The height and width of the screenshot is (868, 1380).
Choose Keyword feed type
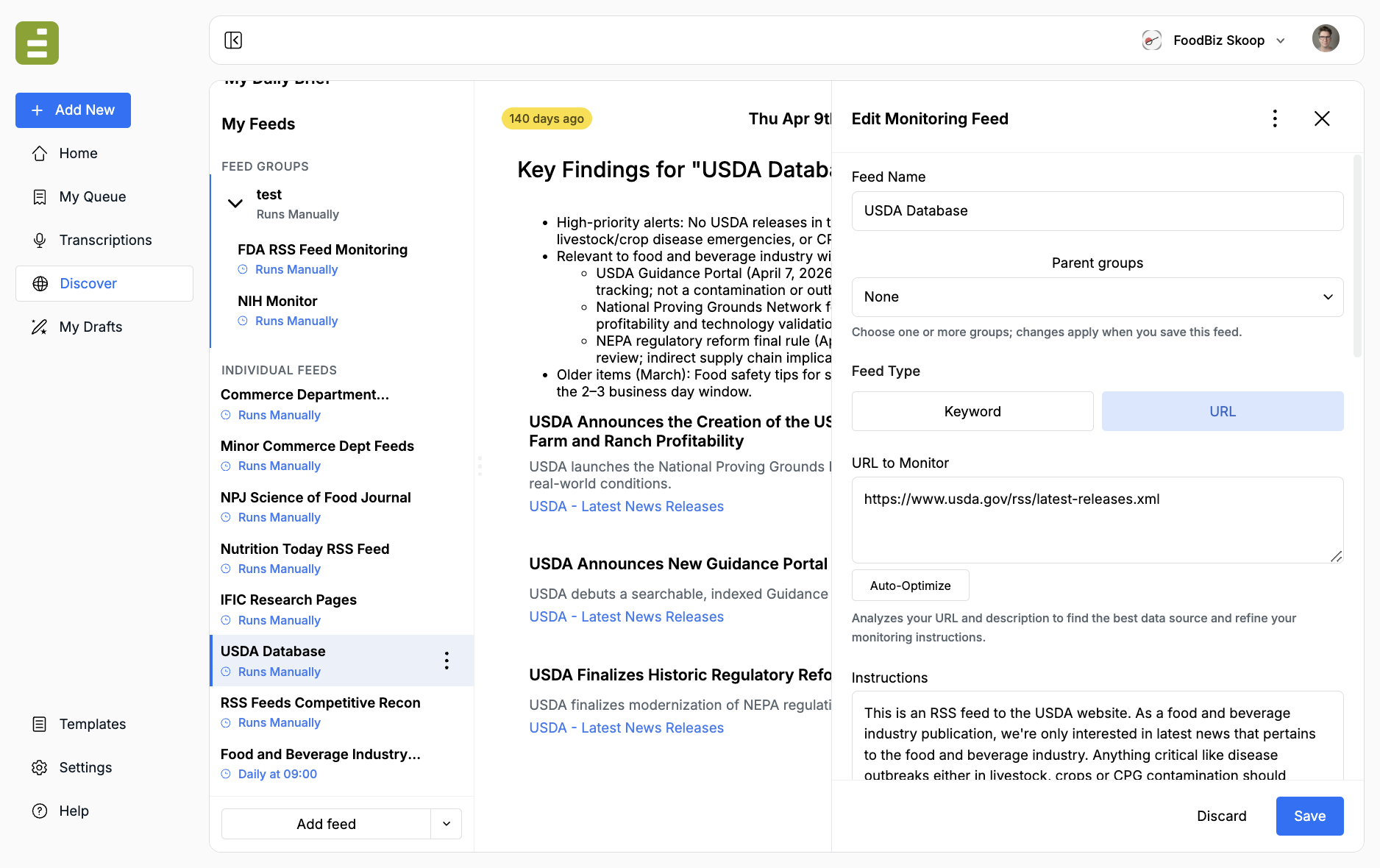tap(972, 411)
